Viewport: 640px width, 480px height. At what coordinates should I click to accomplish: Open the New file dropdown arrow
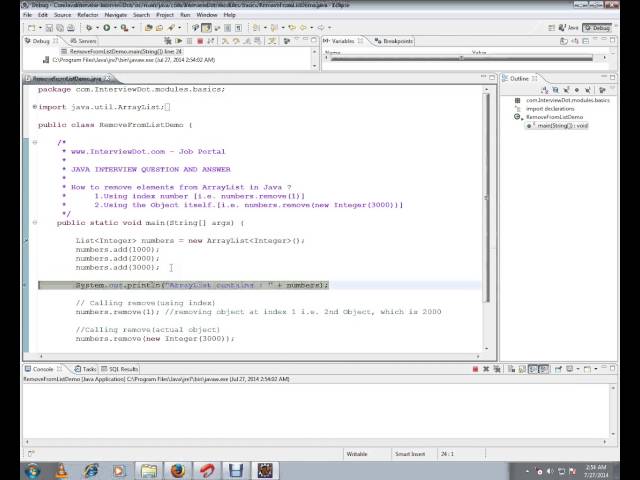point(40,28)
